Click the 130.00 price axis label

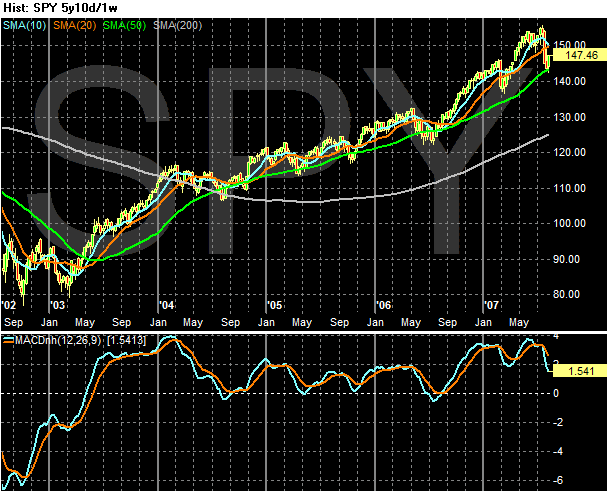coord(569,117)
